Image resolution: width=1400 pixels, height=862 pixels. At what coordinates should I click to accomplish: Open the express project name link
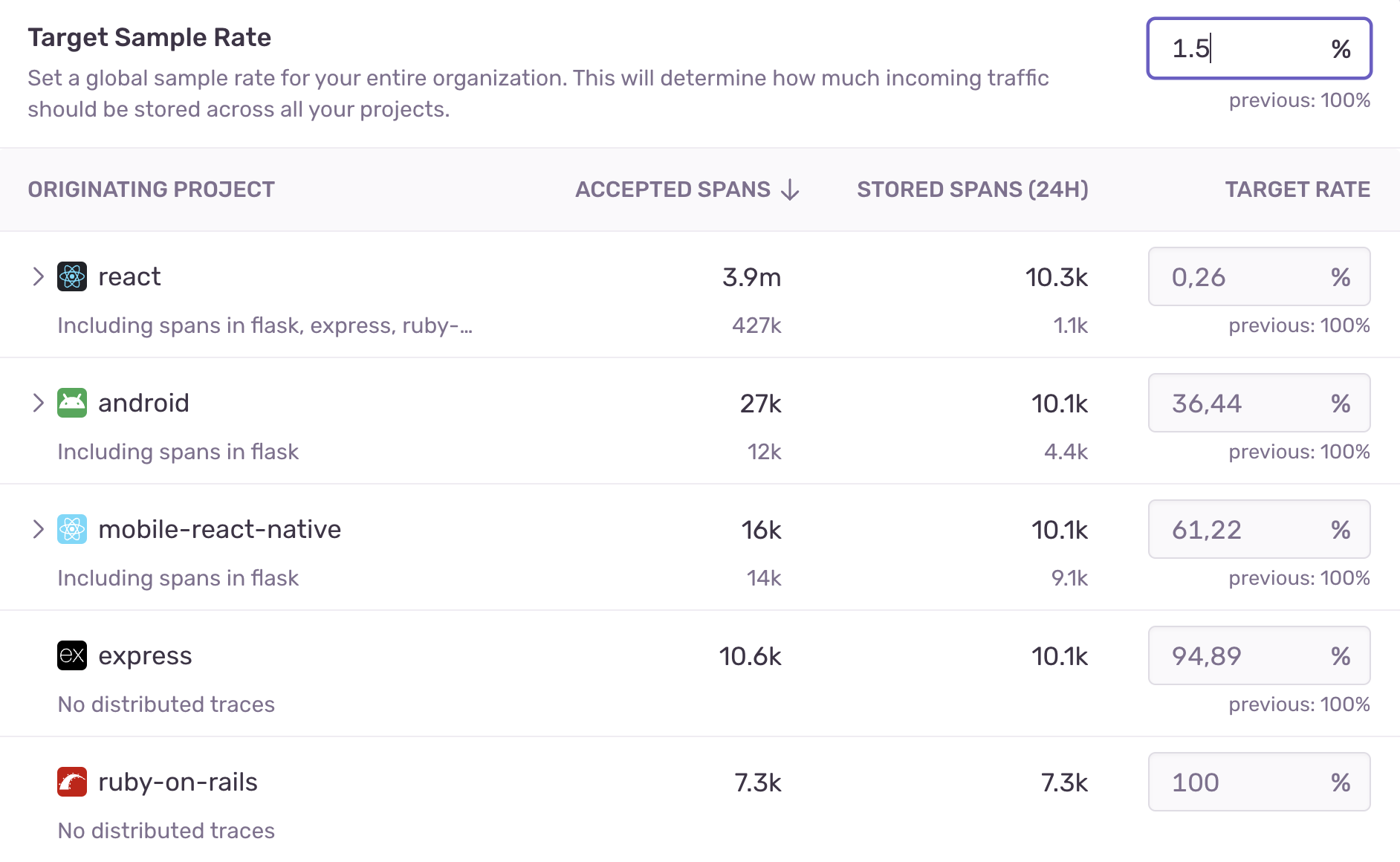(145, 656)
